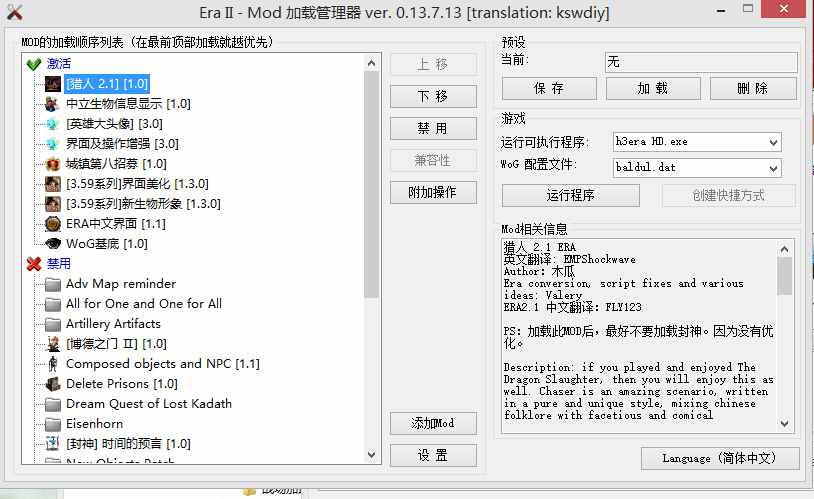Click 保存 to save preset
The image size is (814, 499).
coord(549,88)
